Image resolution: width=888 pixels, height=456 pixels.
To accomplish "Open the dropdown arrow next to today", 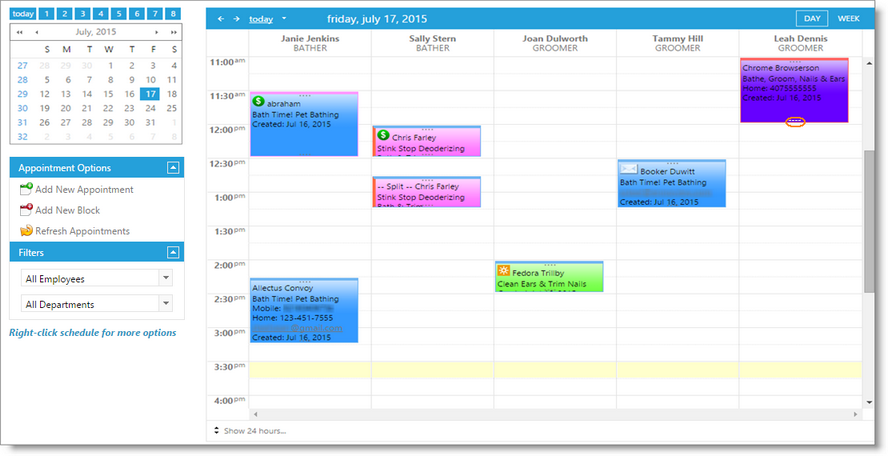I will pos(284,19).
